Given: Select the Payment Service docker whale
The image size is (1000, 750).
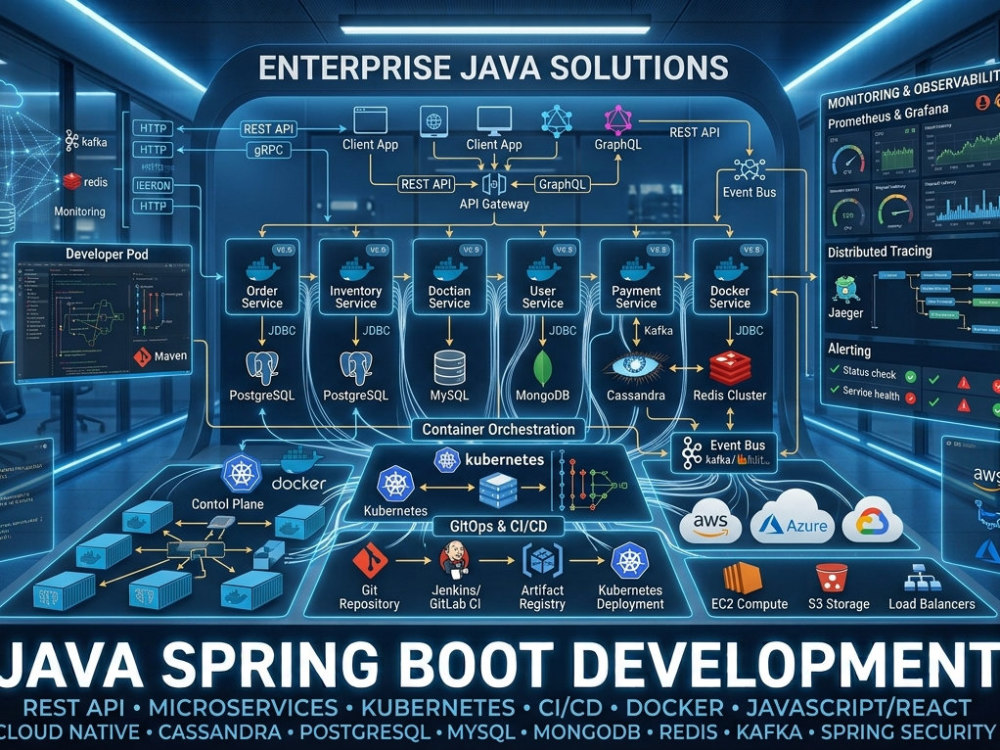Looking at the screenshot, I should click(636, 269).
